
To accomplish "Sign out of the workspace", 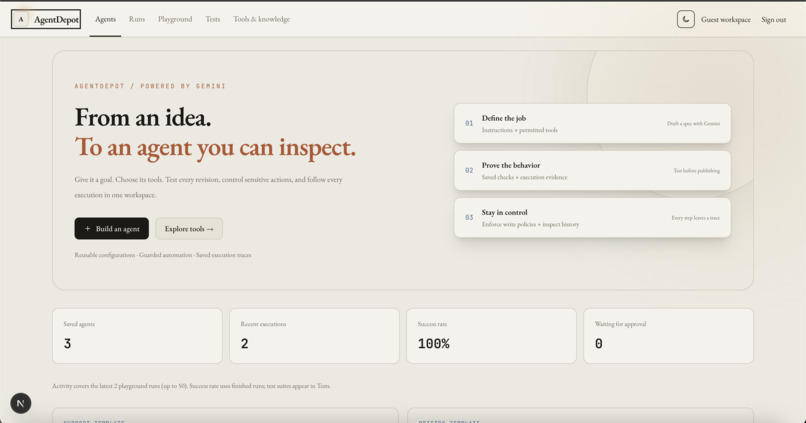I will tap(774, 20).
